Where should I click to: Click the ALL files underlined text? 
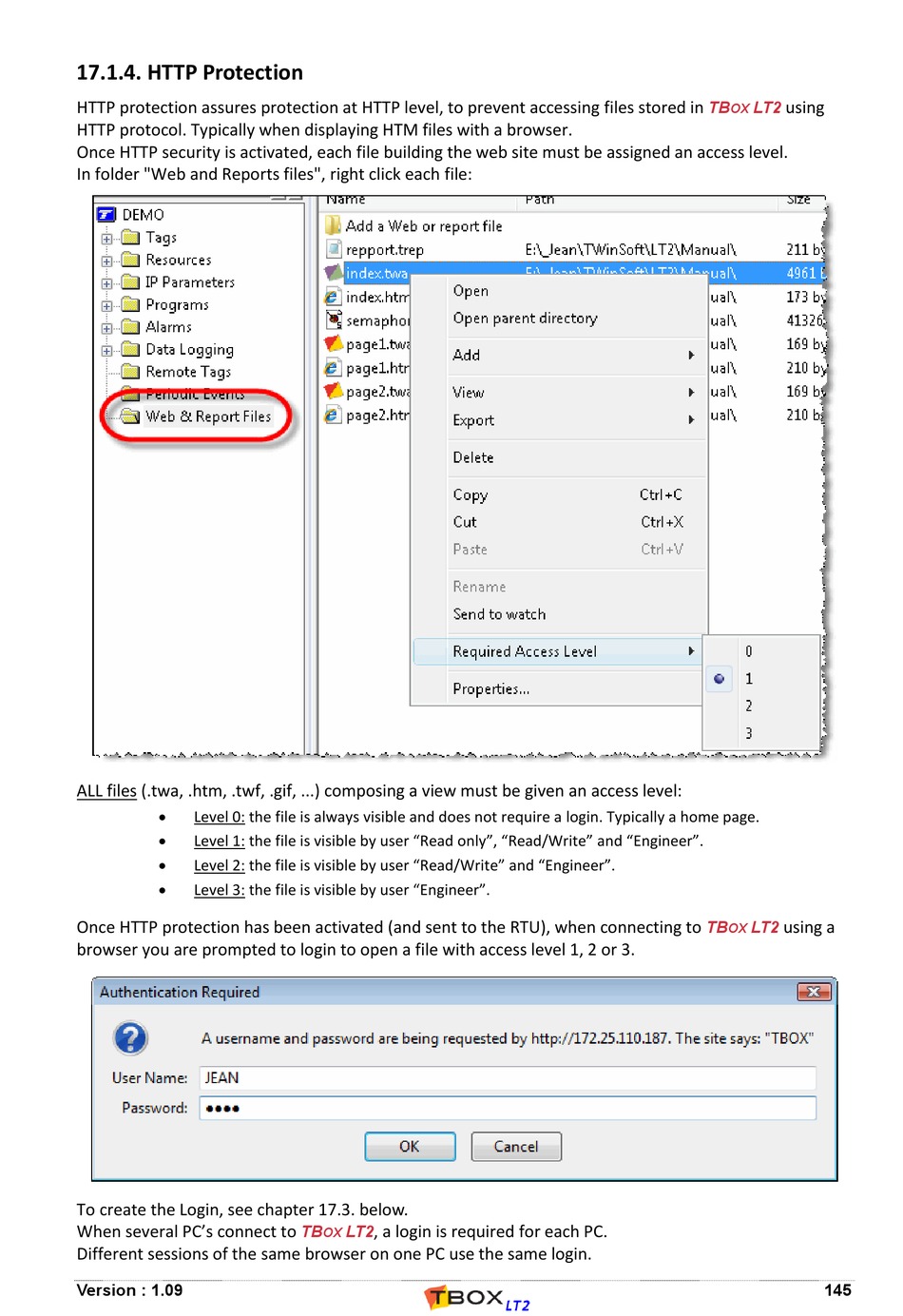tap(106, 791)
